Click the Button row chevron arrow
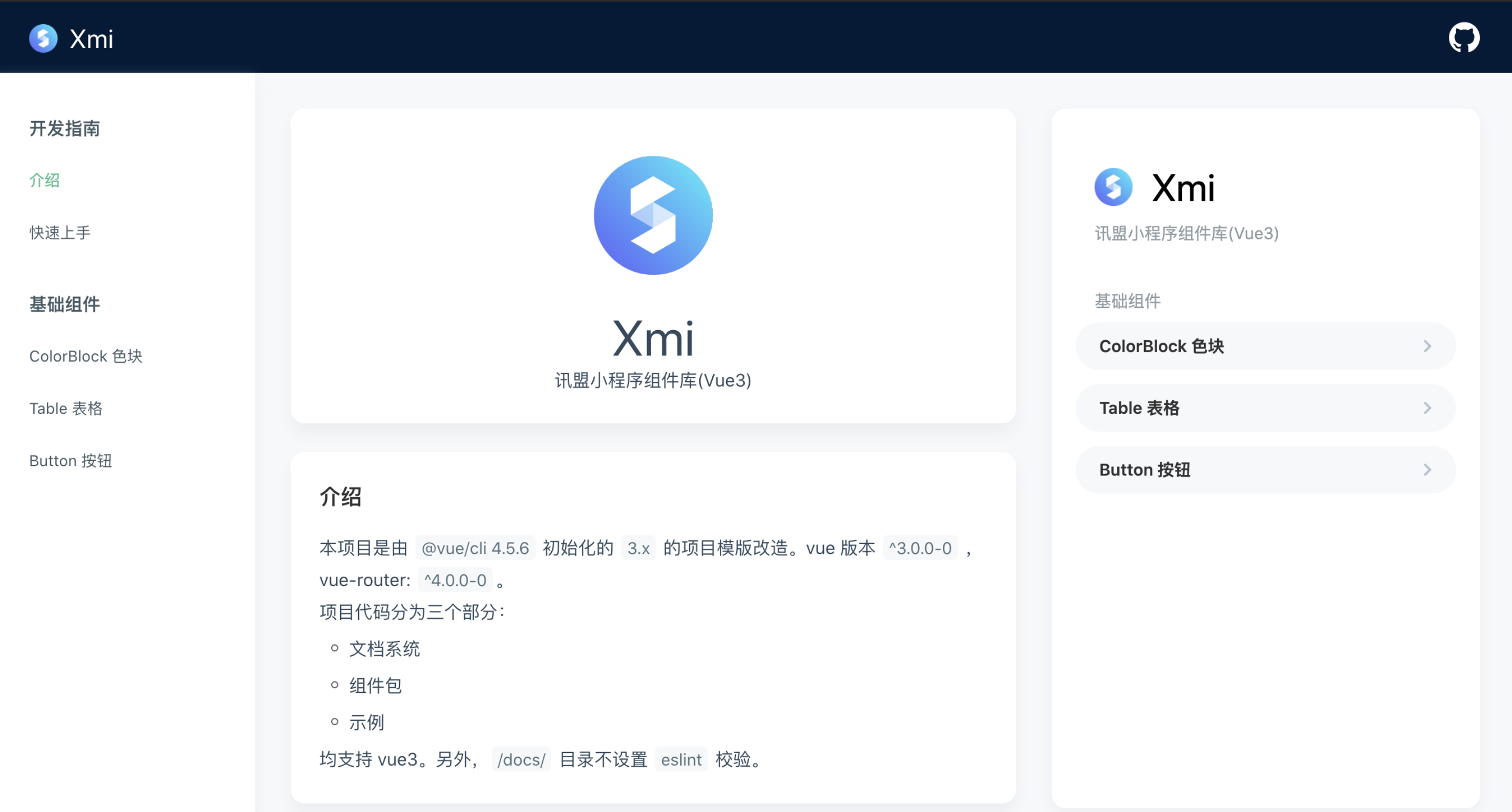 (1427, 470)
